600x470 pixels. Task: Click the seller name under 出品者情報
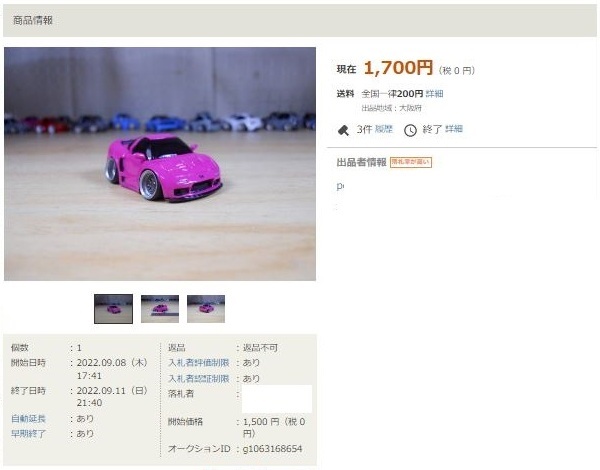click(x=340, y=186)
